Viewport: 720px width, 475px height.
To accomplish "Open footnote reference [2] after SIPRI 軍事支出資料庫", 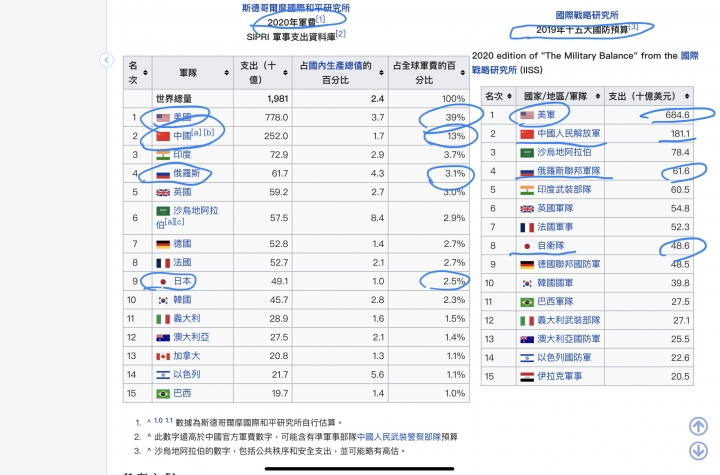I will pyautogui.click(x=340, y=34).
